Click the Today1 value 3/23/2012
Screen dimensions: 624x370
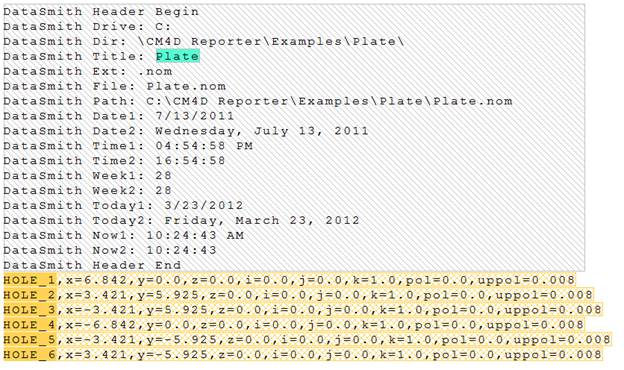tap(204, 206)
